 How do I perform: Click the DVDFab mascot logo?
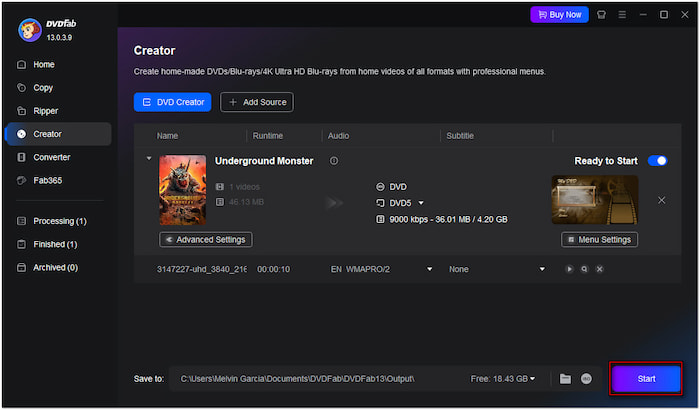click(x=29, y=30)
